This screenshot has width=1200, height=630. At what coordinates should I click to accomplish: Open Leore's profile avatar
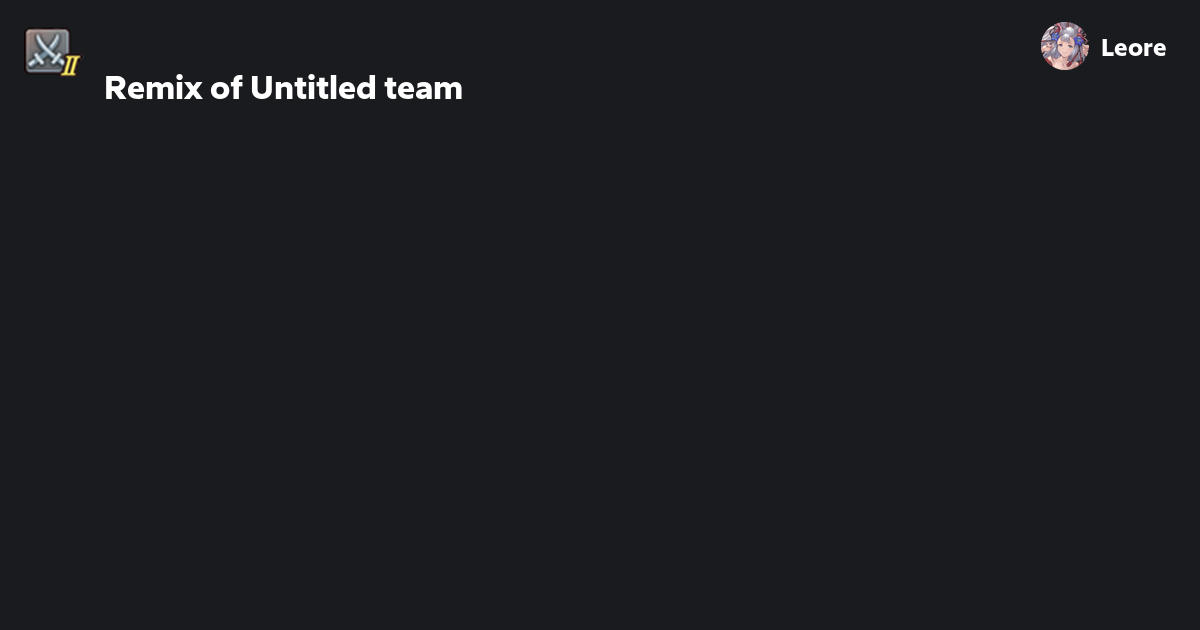pos(1064,47)
